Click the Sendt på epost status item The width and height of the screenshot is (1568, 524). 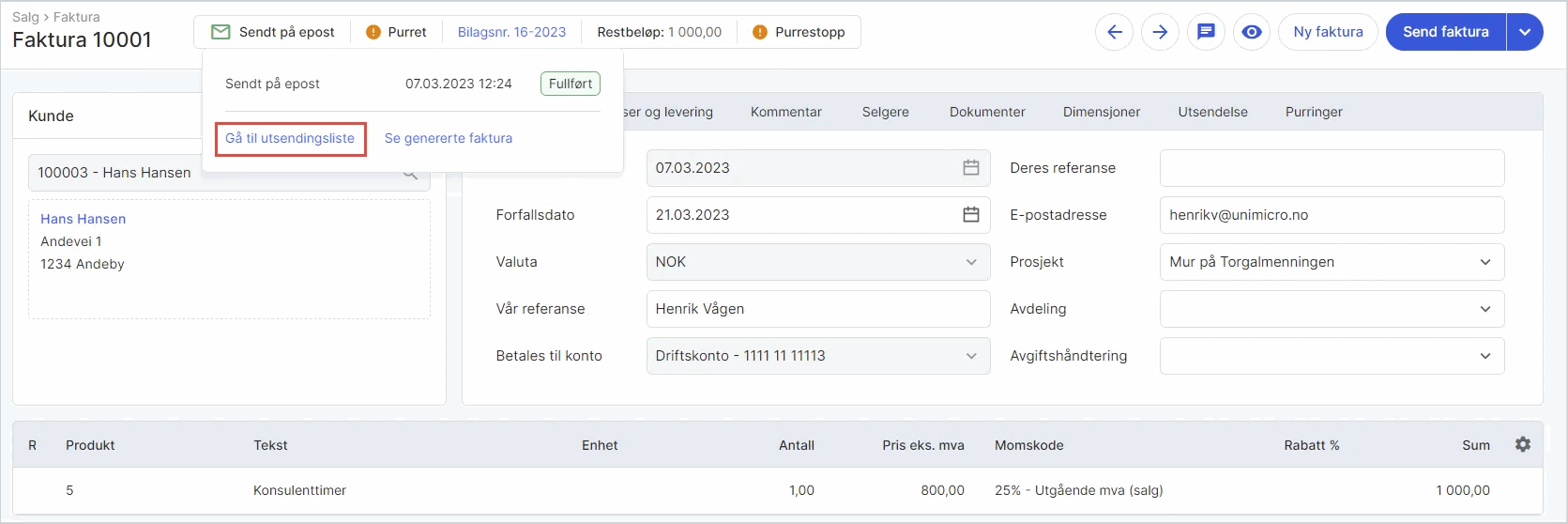(273, 32)
